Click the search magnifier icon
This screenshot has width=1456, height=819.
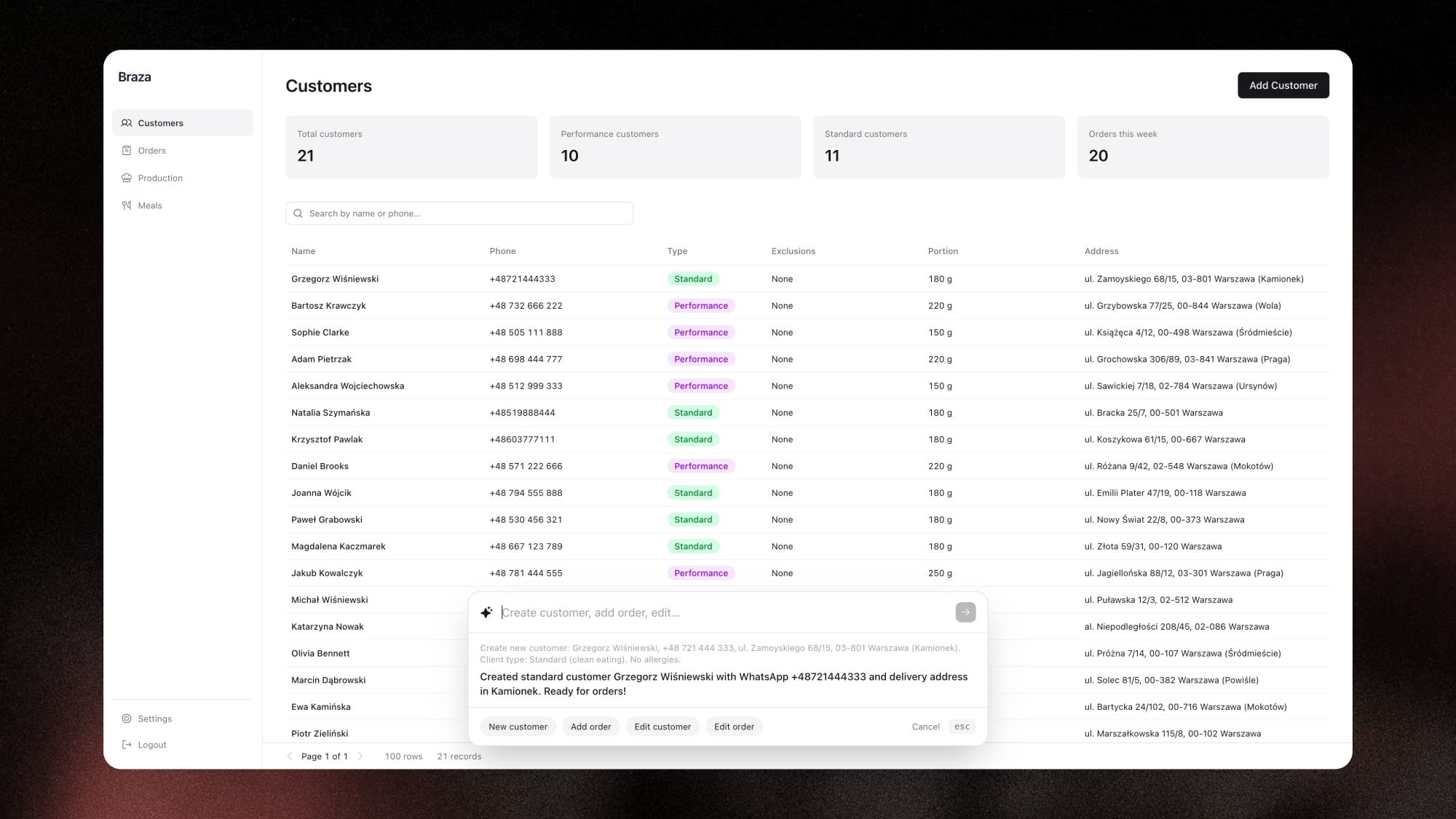(x=298, y=213)
